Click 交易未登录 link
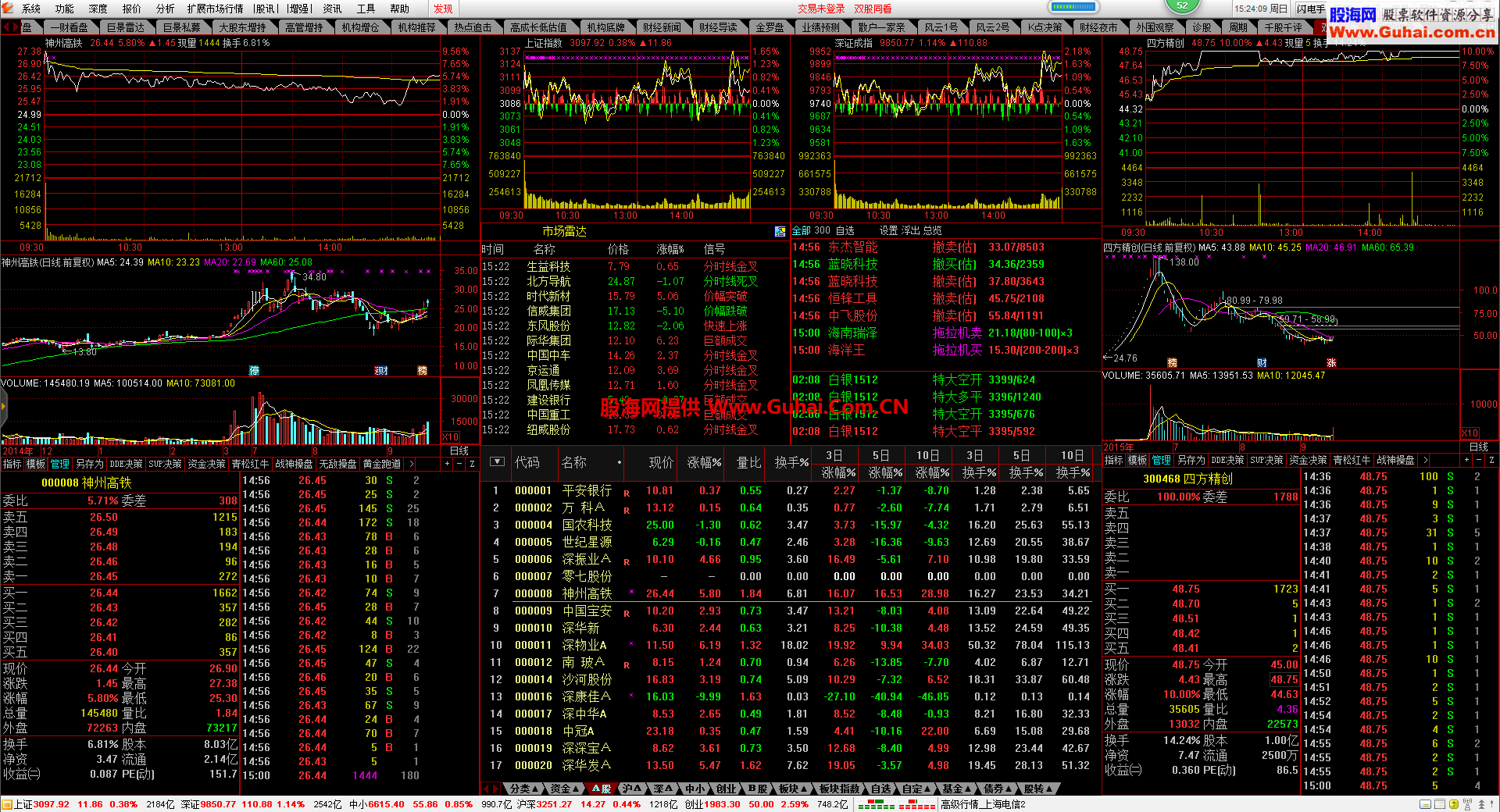1500x812 pixels. tap(821, 9)
